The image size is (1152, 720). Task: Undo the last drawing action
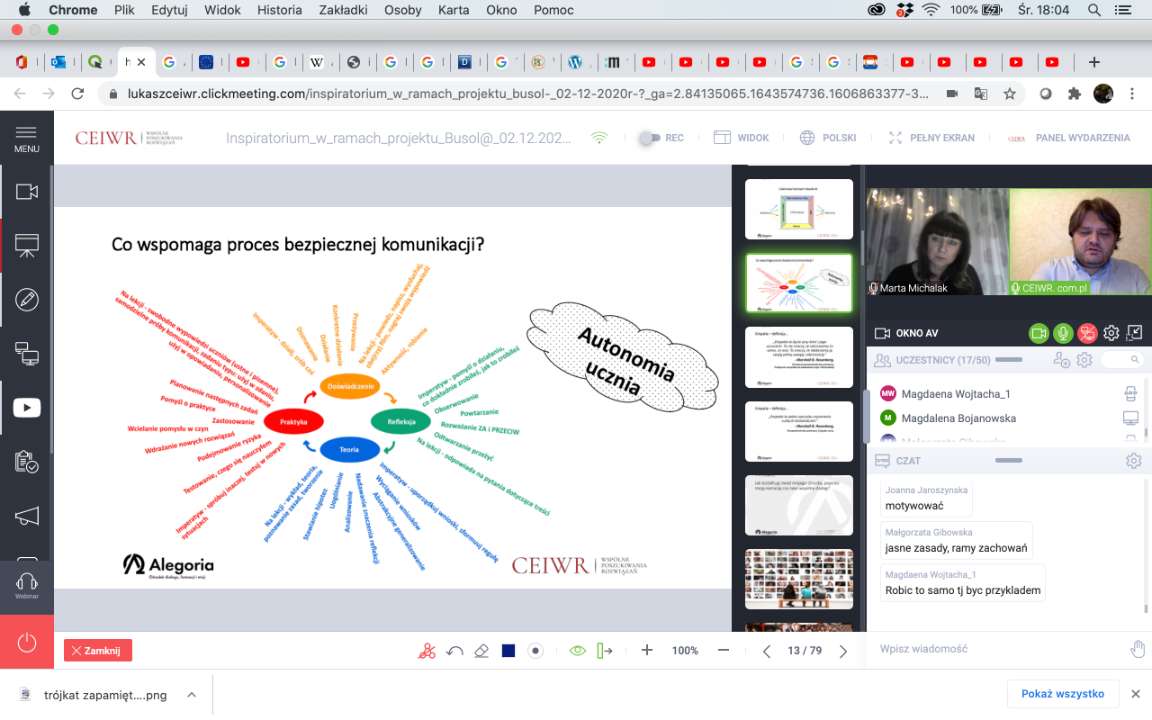[455, 651]
